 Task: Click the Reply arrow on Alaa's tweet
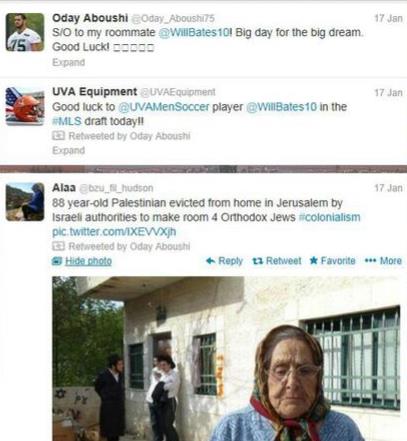224,261
